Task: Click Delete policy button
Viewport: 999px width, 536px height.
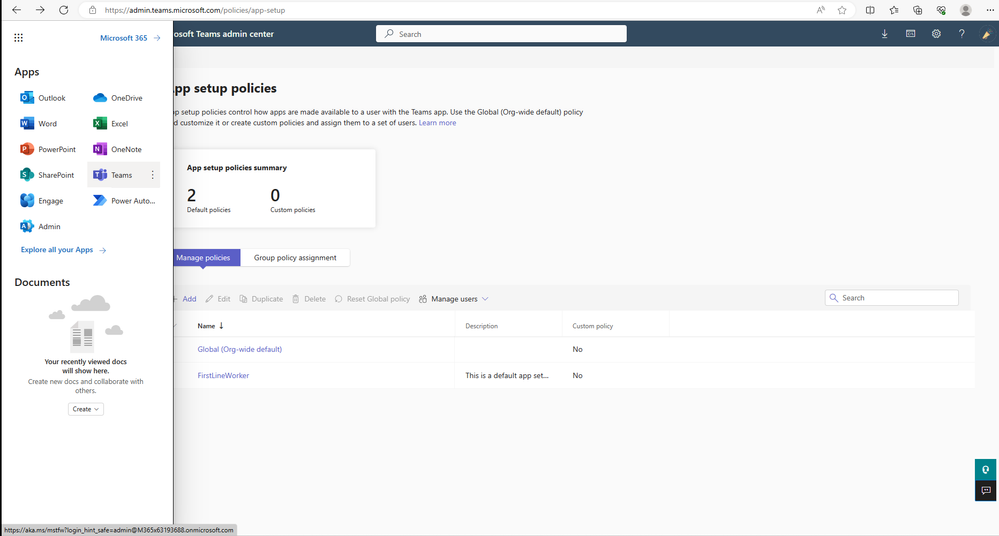Action: [309, 299]
